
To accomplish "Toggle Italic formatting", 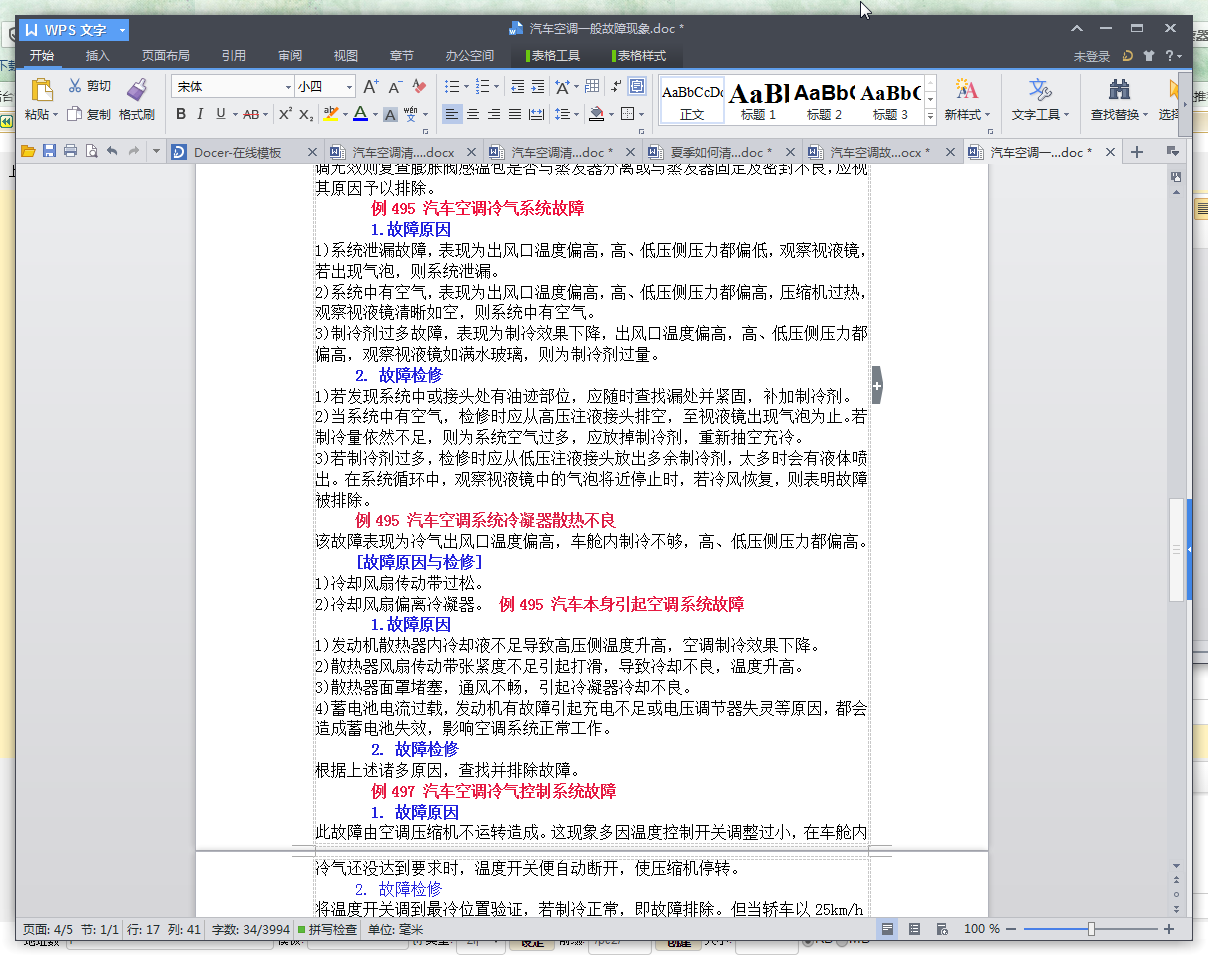I will point(200,114).
